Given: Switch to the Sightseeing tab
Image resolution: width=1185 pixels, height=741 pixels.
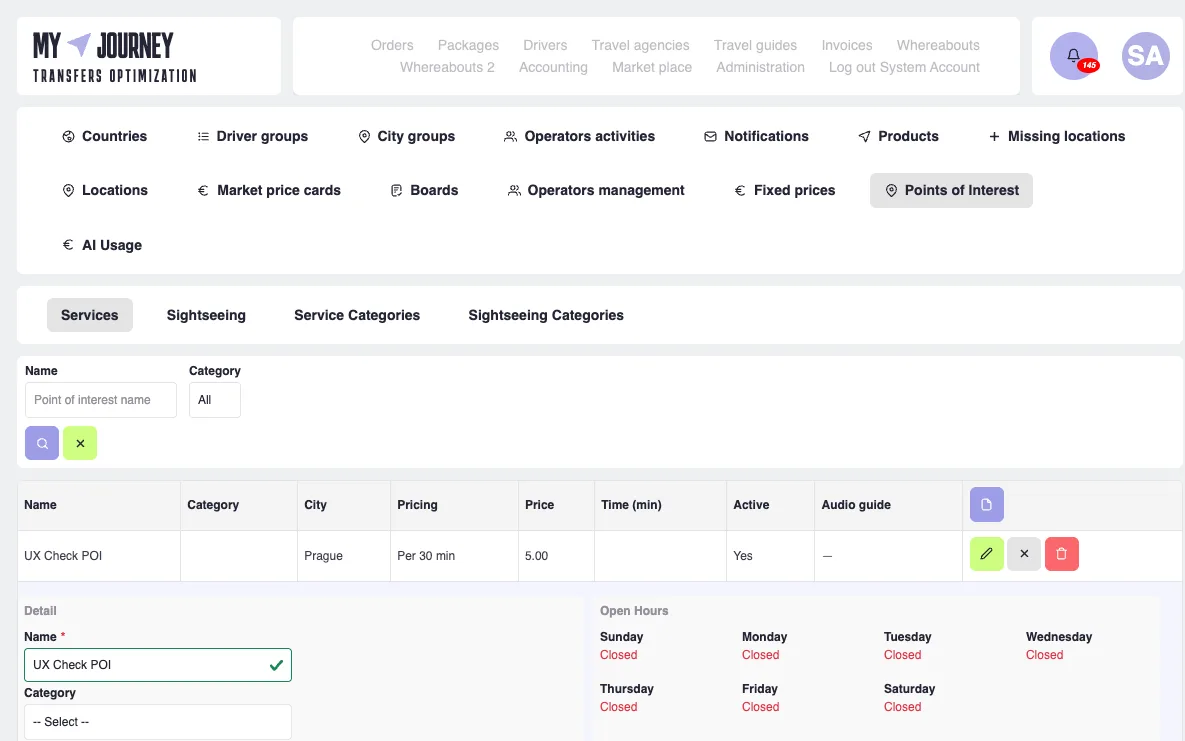Looking at the screenshot, I should [206, 315].
